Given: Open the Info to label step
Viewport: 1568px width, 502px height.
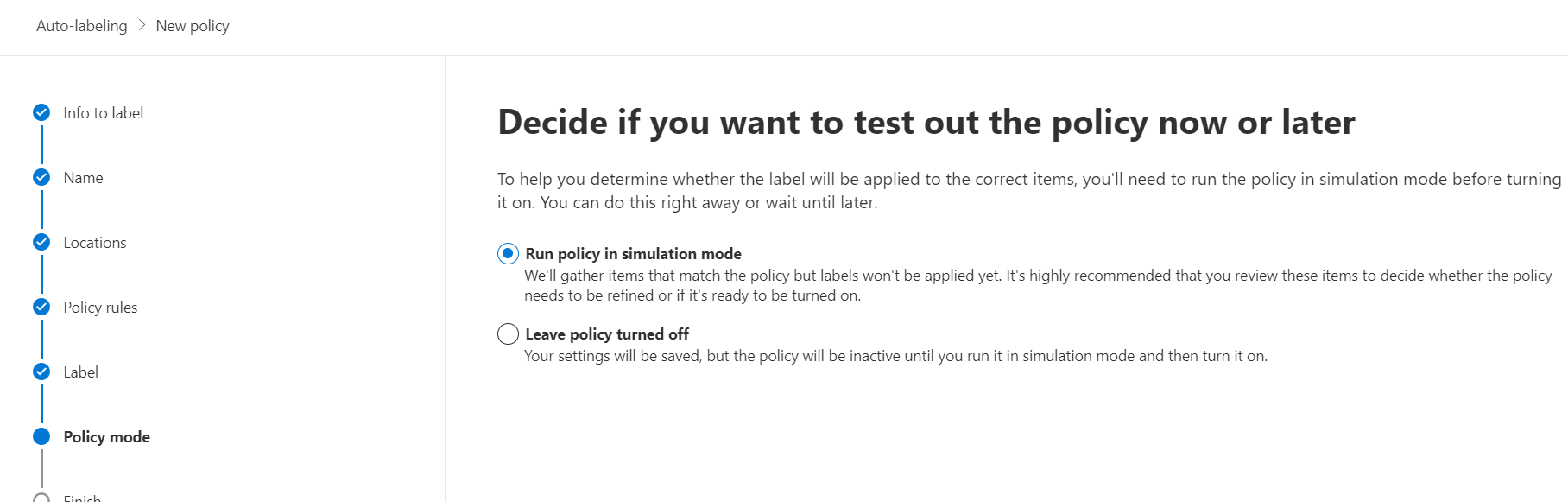Looking at the screenshot, I should 104,113.
